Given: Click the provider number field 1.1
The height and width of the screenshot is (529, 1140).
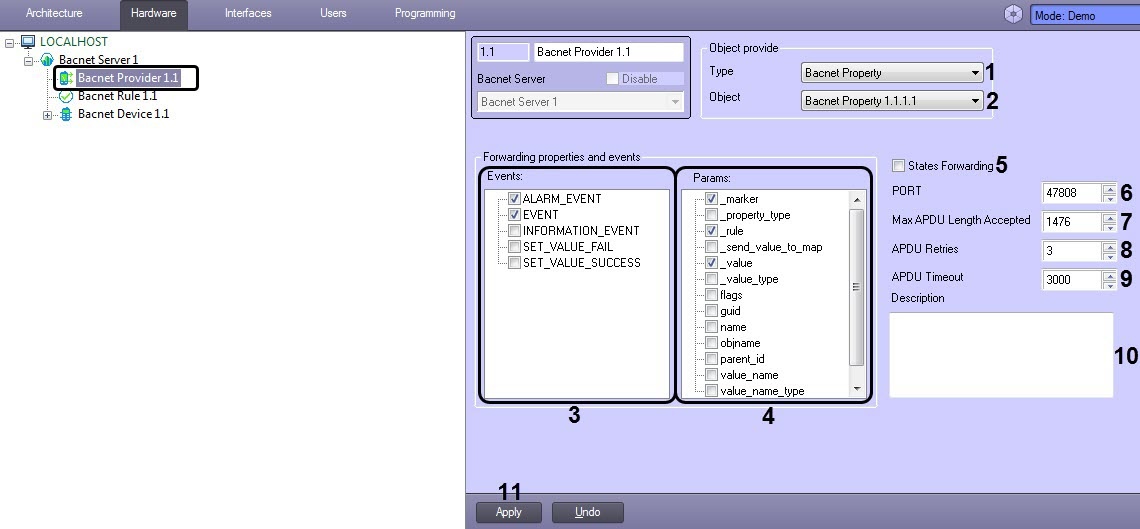Looking at the screenshot, I should tap(503, 52).
